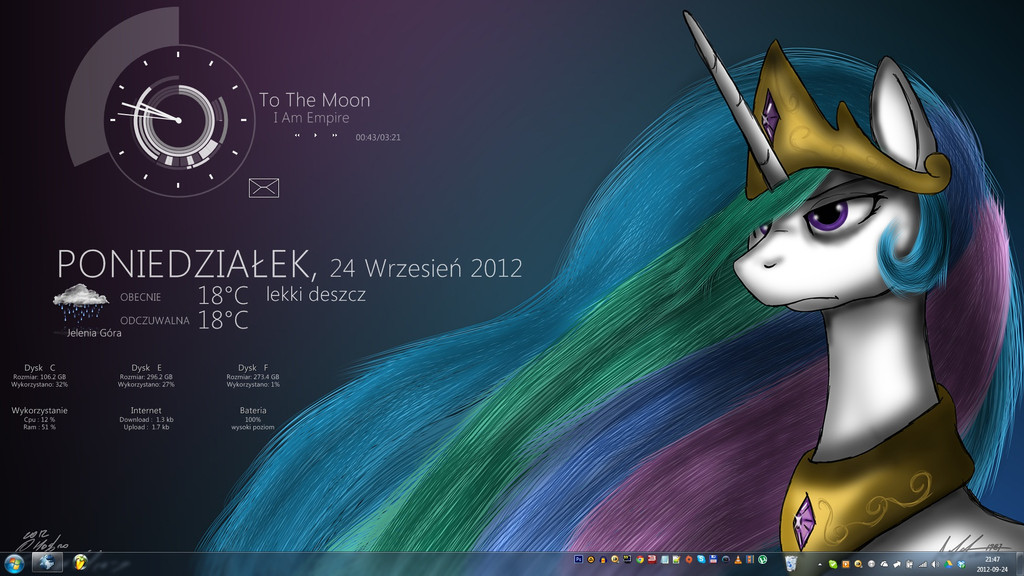Open the pinned globe browser on the taskbar
Image resolution: width=1024 pixels, height=576 pixels.
tap(47, 563)
